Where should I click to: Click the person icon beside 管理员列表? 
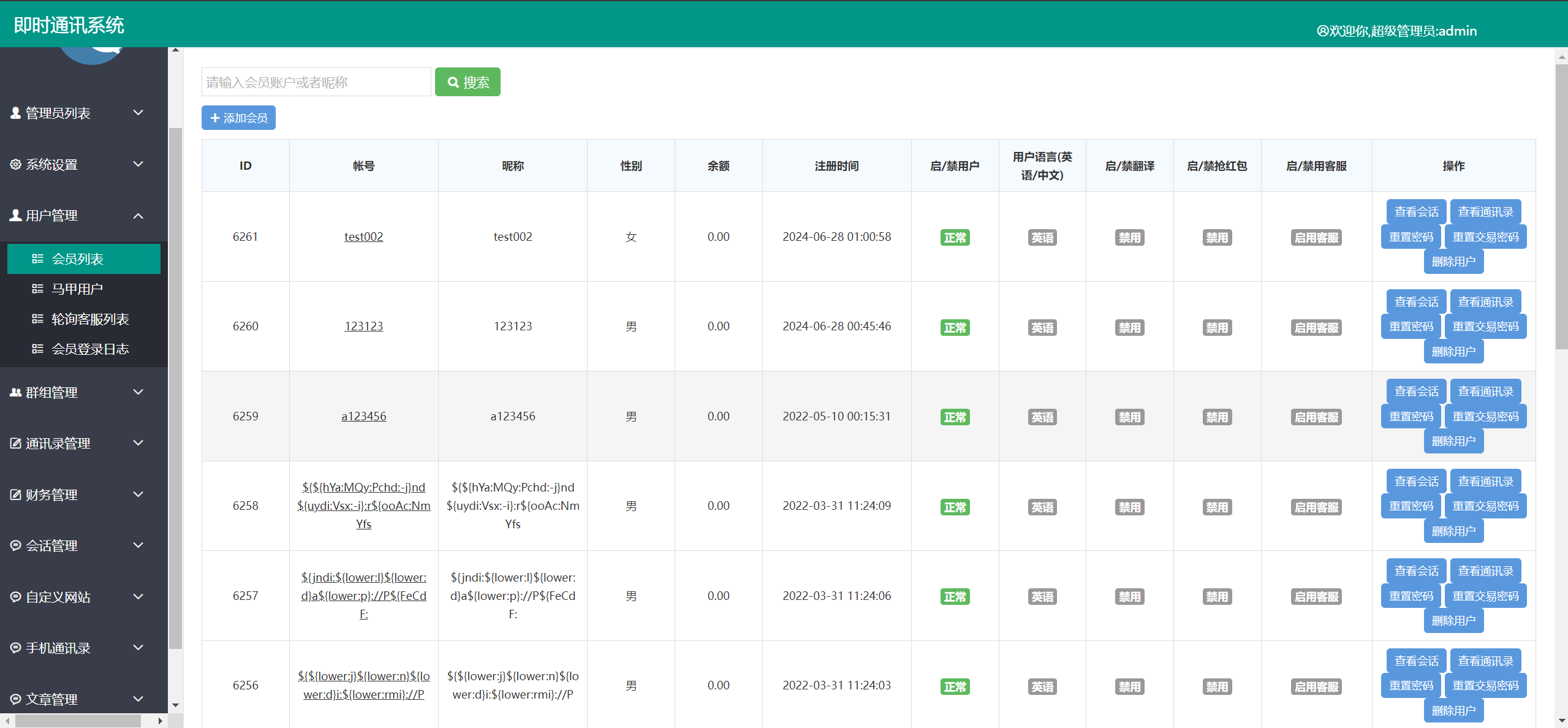pyautogui.click(x=16, y=113)
